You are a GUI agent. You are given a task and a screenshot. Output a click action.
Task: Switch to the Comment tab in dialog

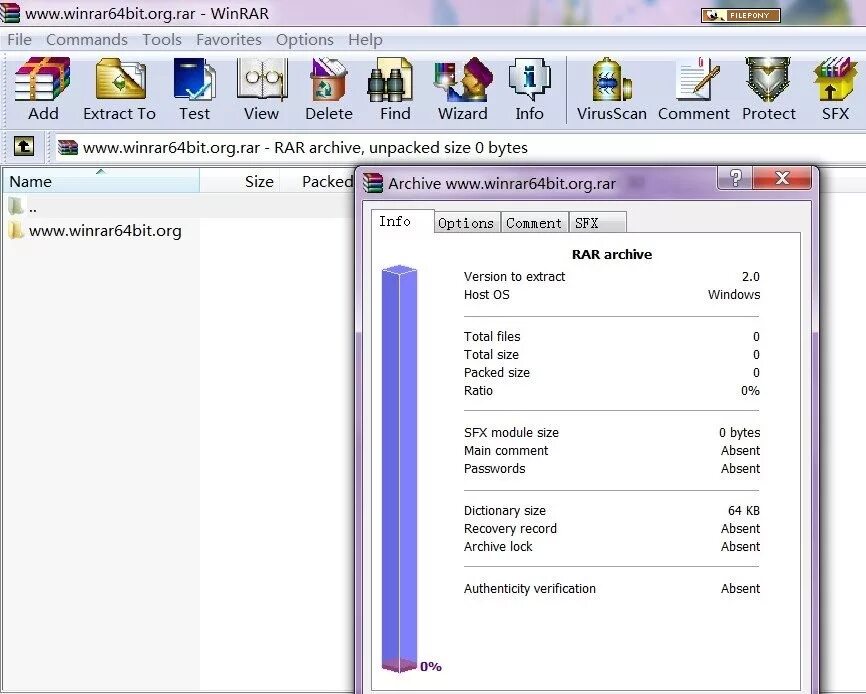[534, 222]
